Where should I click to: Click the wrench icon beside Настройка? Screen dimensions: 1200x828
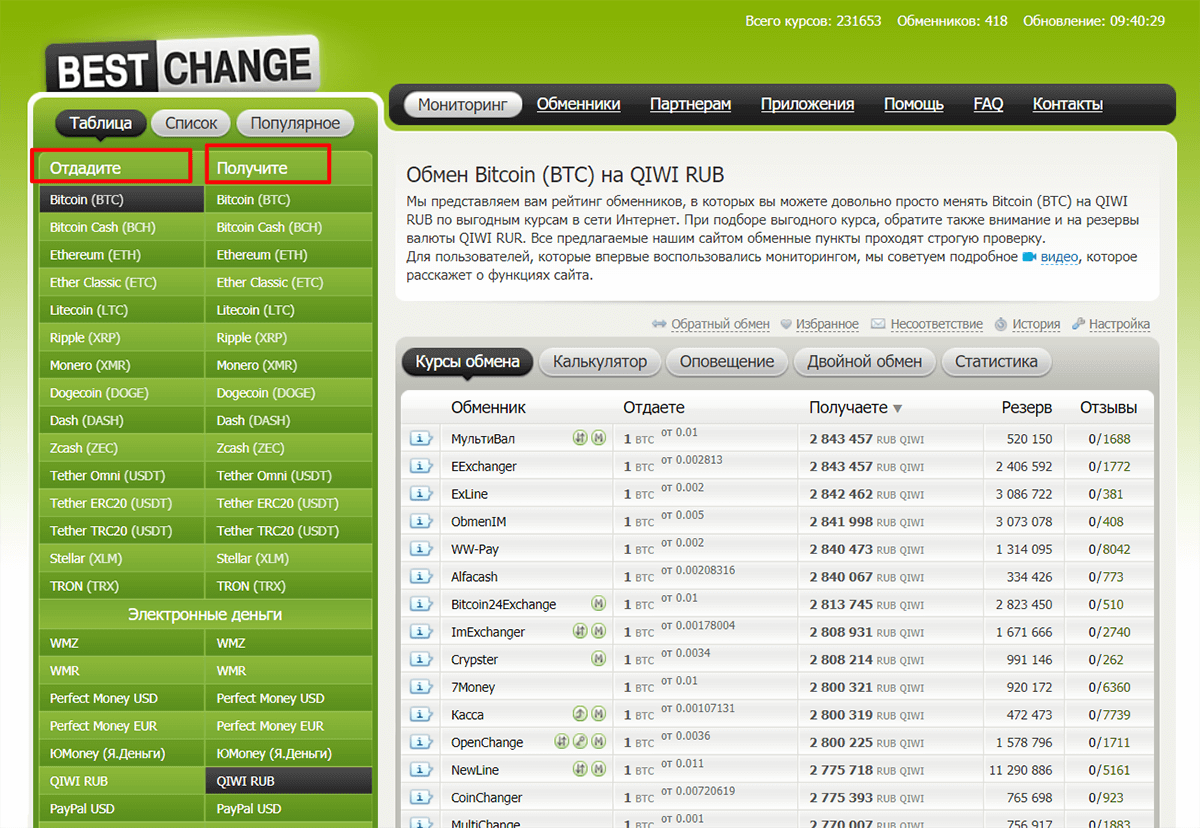(1078, 324)
